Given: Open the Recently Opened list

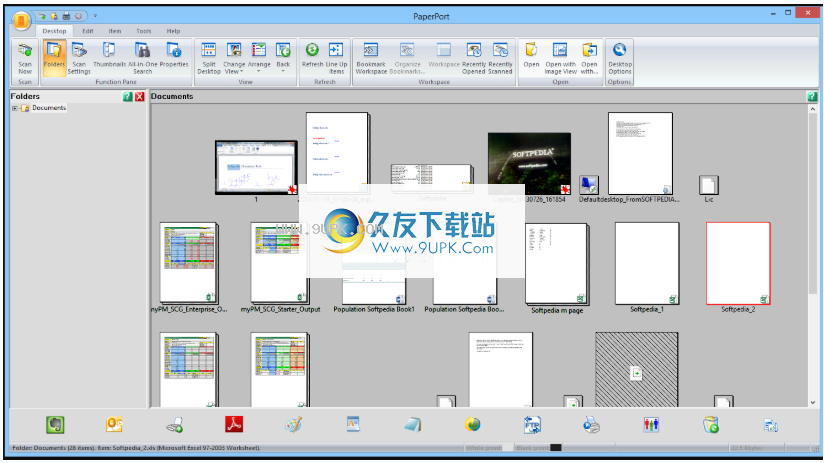Looking at the screenshot, I should pos(473,58).
